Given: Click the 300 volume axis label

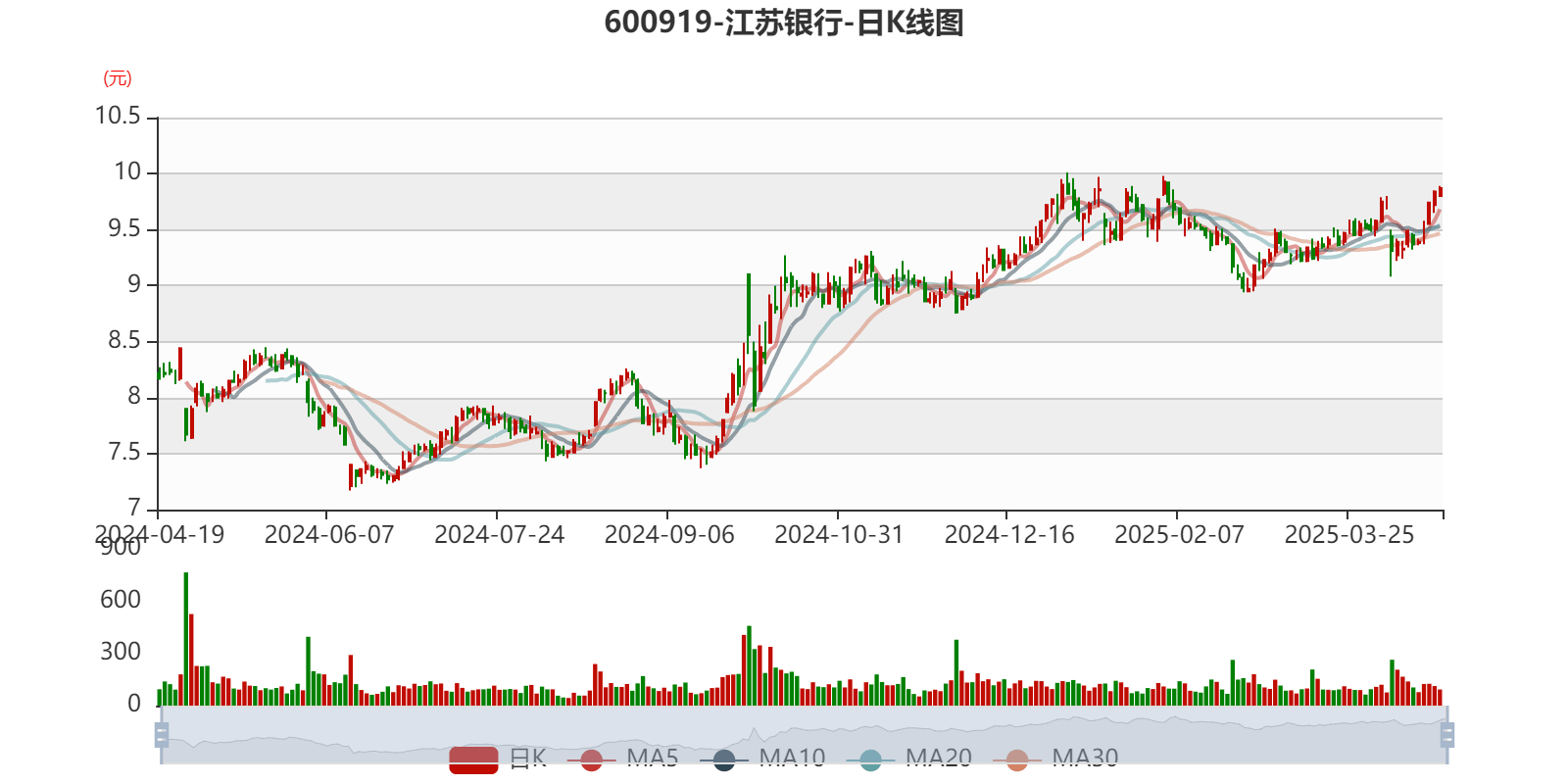Looking at the screenshot, I should click(x=121, y=651).
